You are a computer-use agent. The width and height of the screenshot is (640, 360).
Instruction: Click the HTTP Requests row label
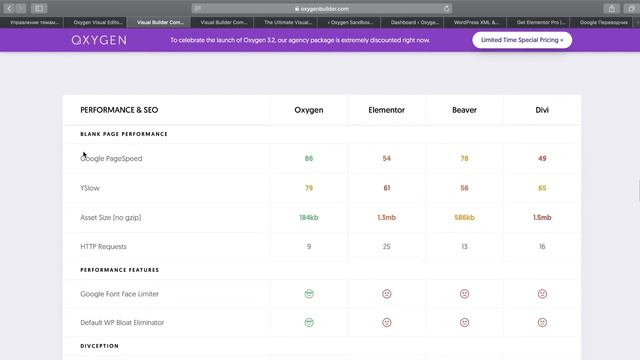(103, 247)
